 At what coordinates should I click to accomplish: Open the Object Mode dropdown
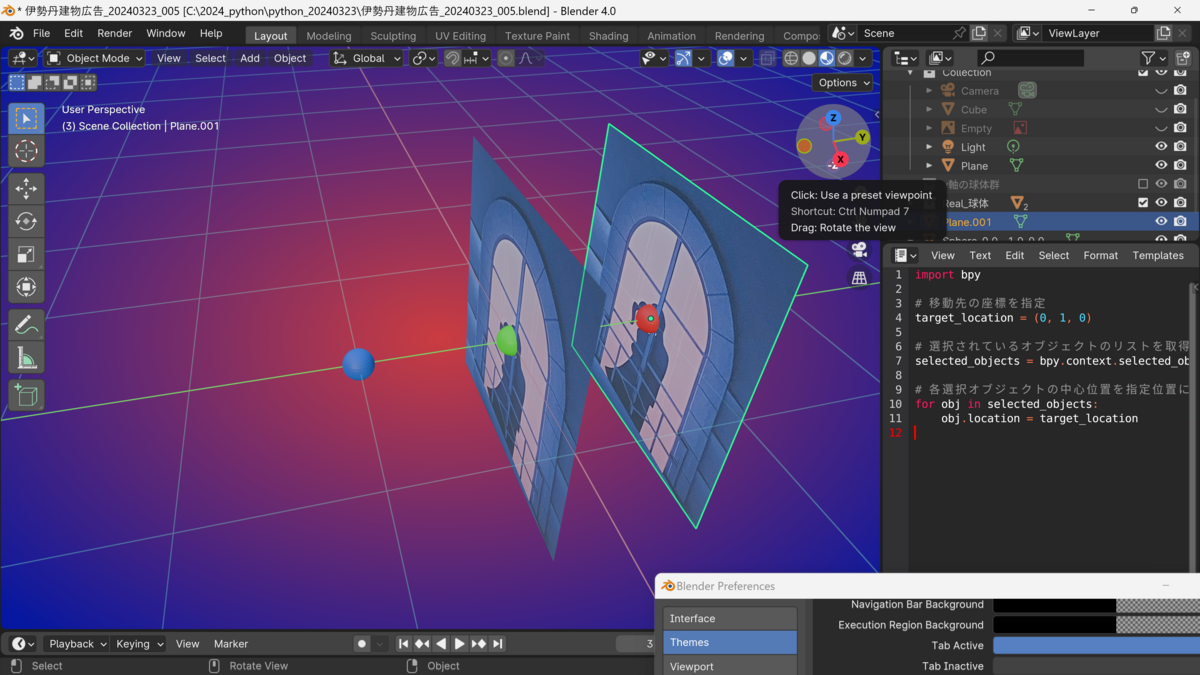coord(93,58)
